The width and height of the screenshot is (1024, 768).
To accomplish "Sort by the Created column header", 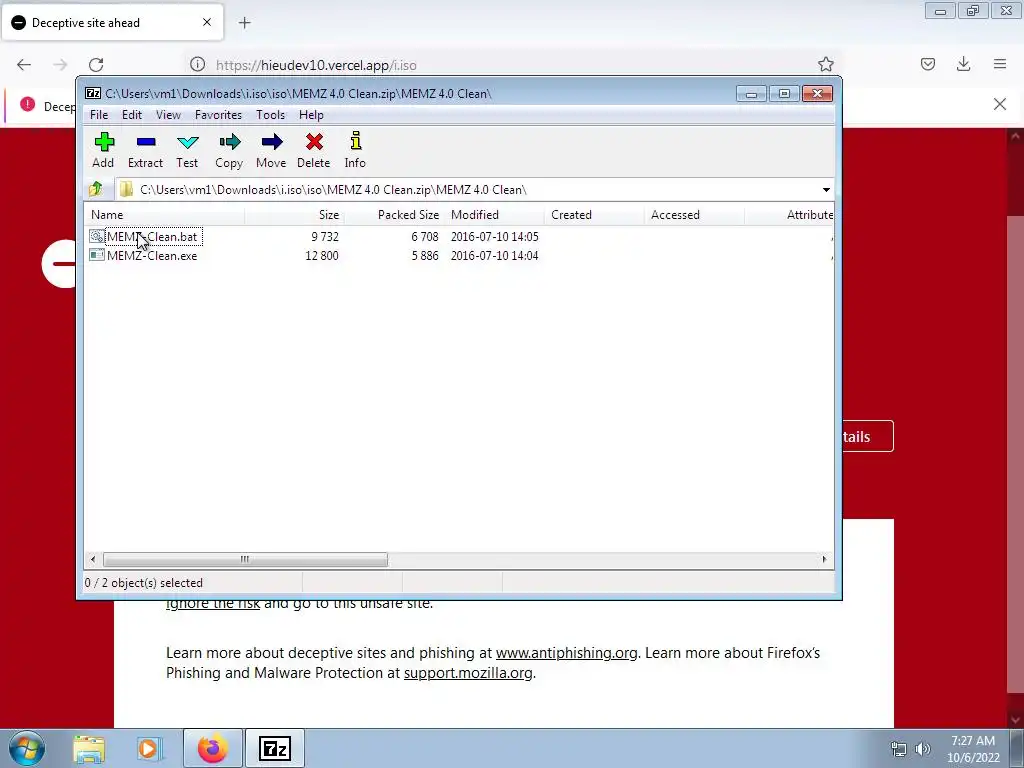I will (x=594, y=215).
